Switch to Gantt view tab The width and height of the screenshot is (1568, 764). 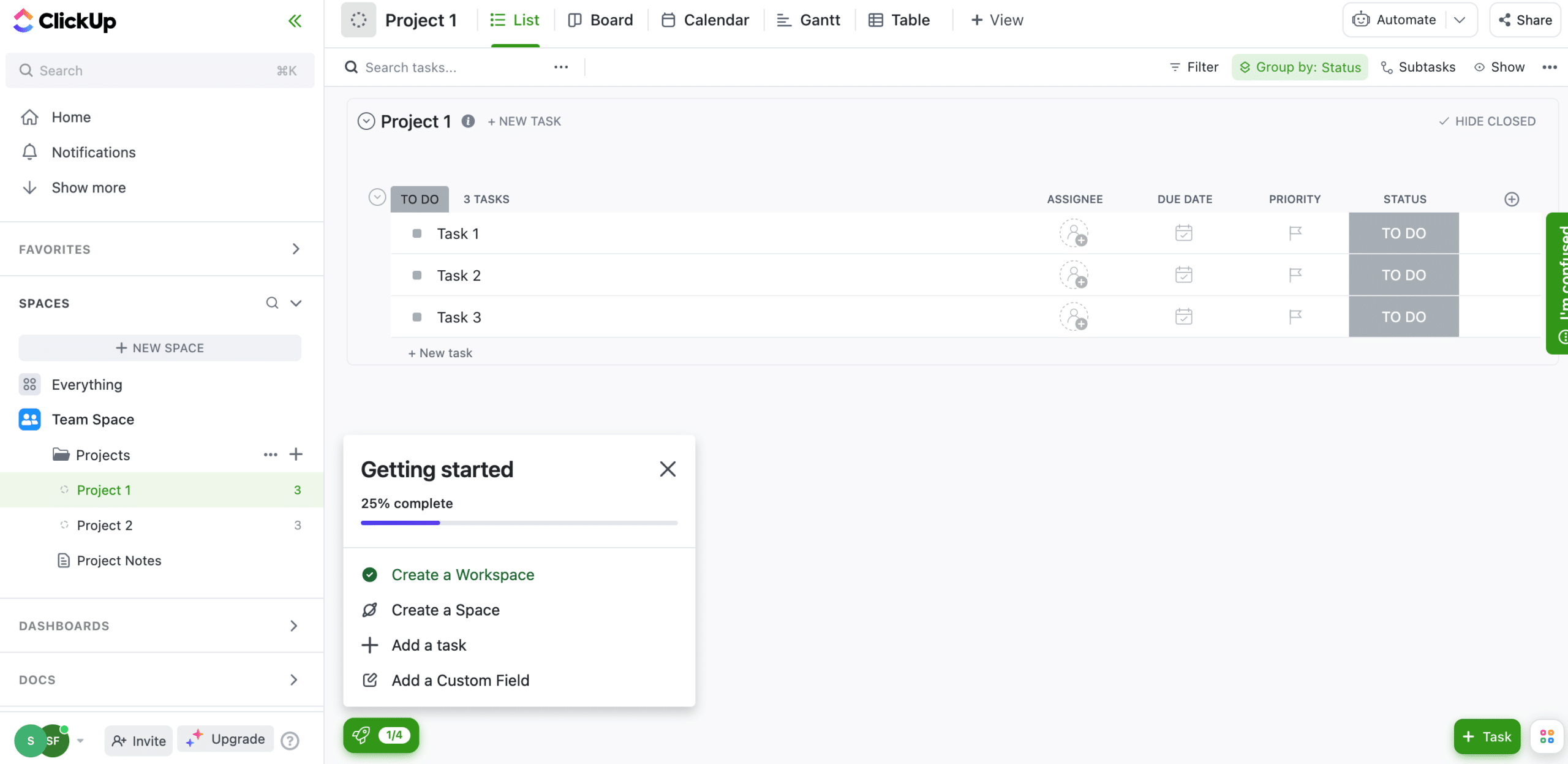tap(809, 20)
